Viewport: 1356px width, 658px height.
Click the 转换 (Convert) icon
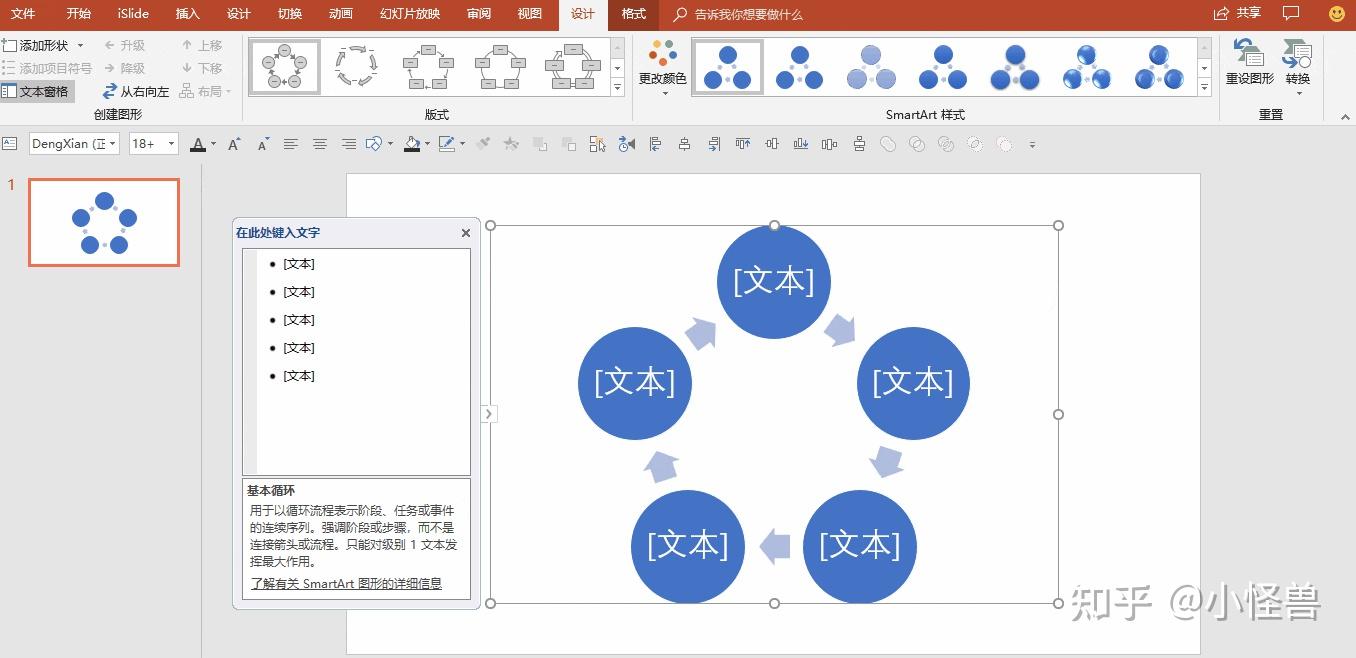click(1297, 62)
